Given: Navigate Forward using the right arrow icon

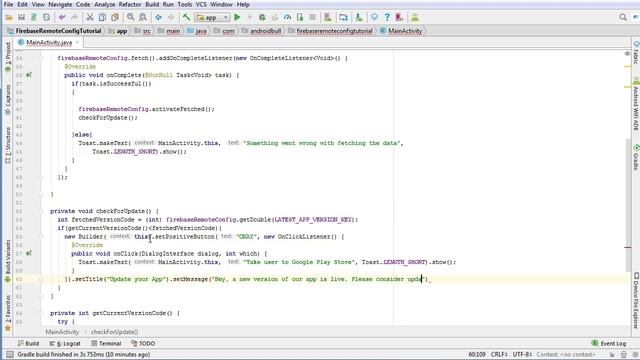Looking at the screenshot, I should (171, 18).
